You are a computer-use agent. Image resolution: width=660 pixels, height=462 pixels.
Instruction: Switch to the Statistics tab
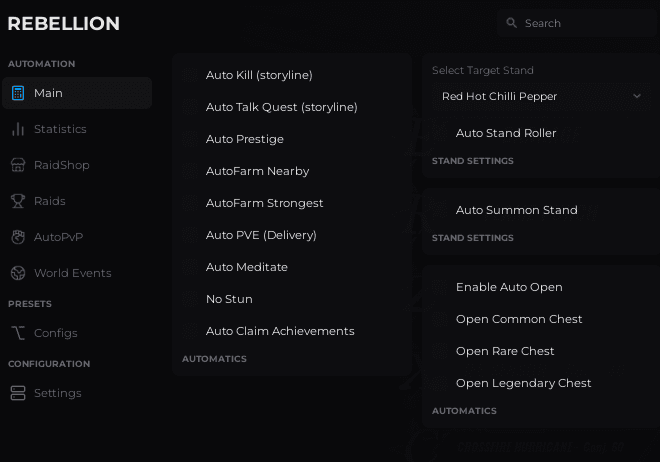coord(60,129)
